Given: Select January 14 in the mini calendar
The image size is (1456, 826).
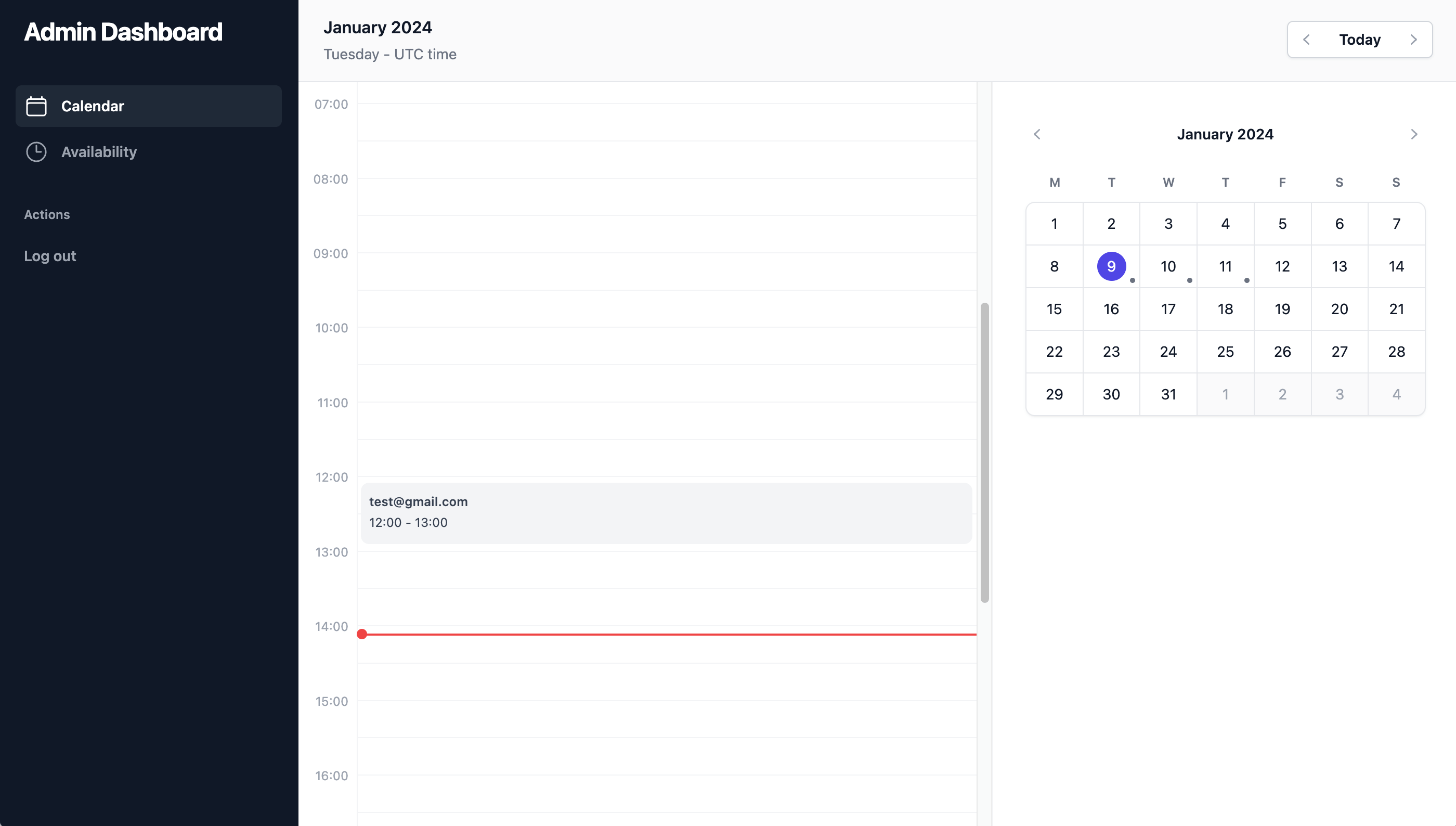Looking at the screenshot, I should [x=1397, y=266].
